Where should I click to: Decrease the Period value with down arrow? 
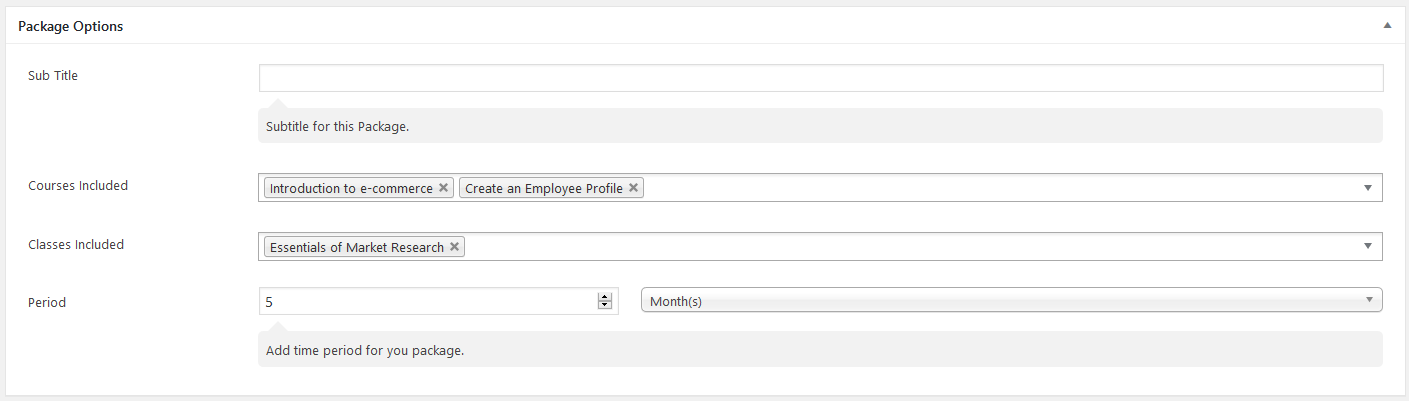(x=604, y=305)
